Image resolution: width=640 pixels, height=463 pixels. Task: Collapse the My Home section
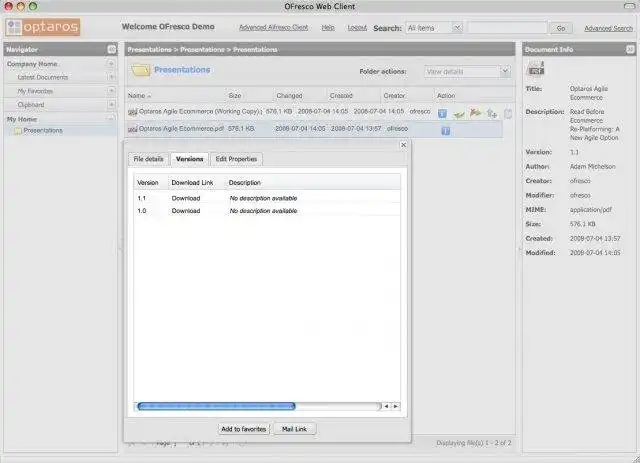click(111, 119)
